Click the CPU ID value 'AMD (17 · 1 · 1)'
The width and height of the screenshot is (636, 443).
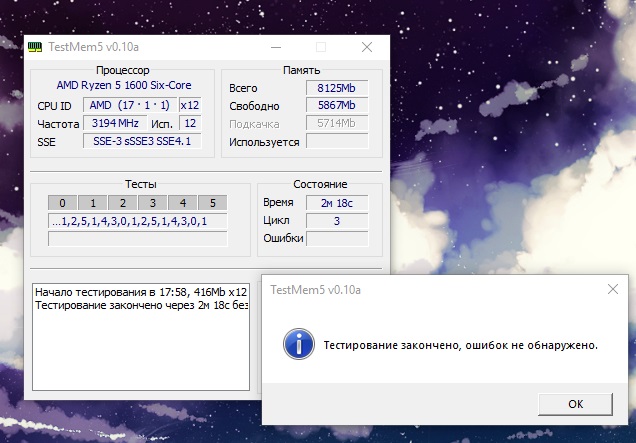(130, 105)
